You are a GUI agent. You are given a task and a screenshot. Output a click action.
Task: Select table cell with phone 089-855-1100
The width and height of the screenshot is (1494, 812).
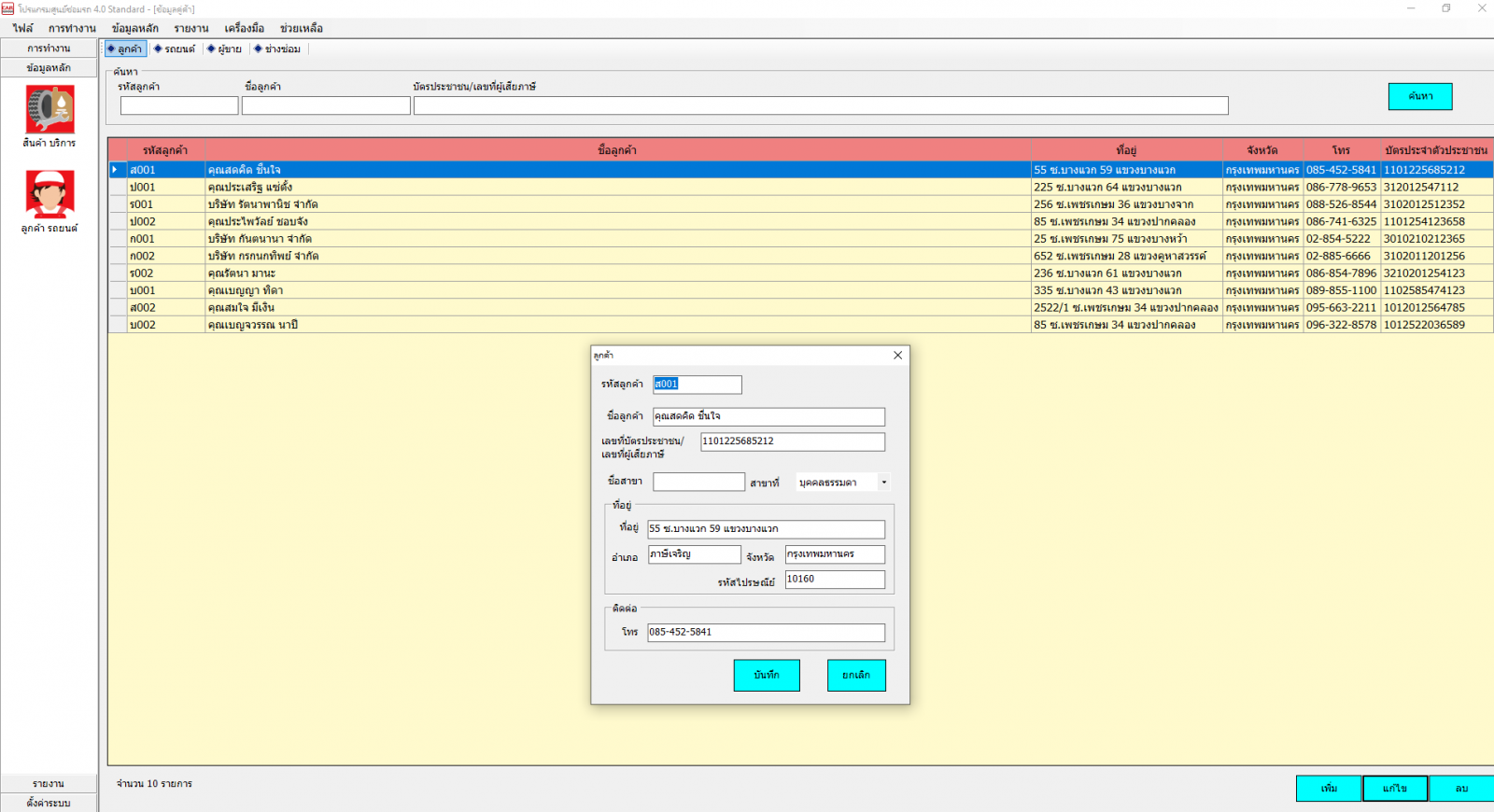tap(1342, 290)
